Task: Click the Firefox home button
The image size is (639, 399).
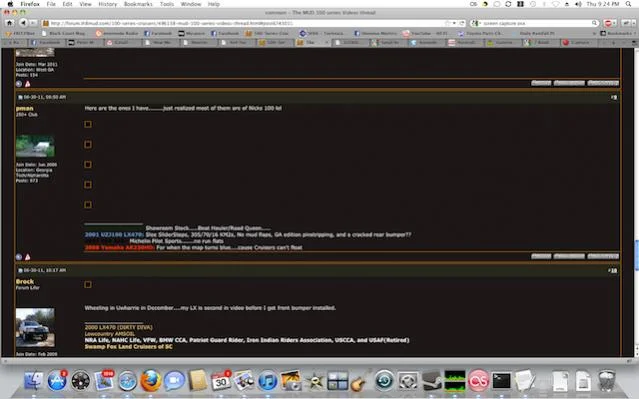Action: pyautogui.click(x=9, y=23)
